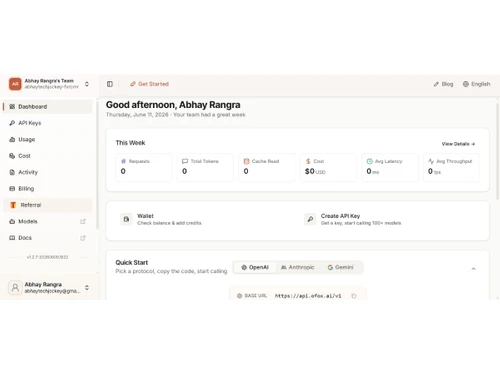The height and width of the screenshot is (375, 500).
Task: Click the API Keys key icon
Action: click(x=12, y=123)
